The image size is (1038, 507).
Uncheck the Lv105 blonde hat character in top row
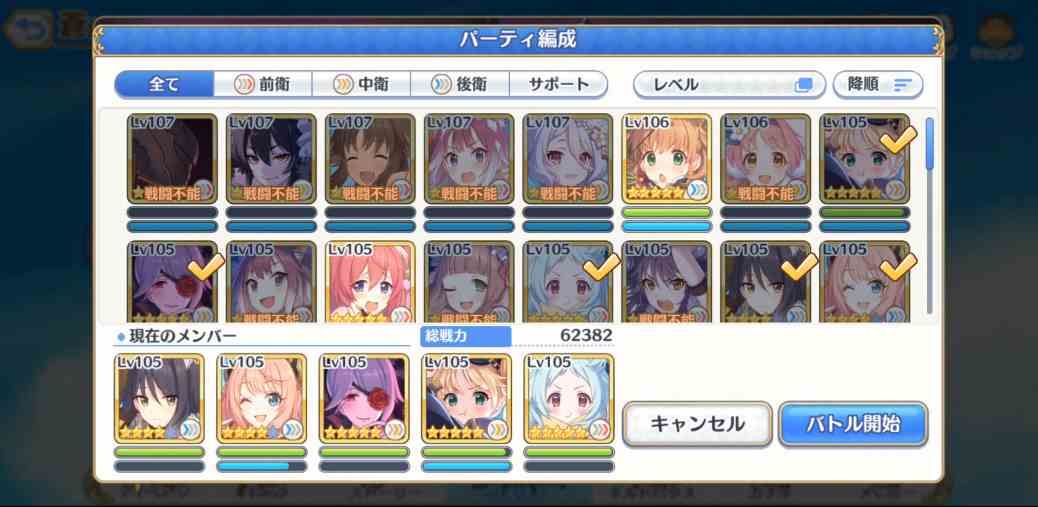click(x=864, y=159)
